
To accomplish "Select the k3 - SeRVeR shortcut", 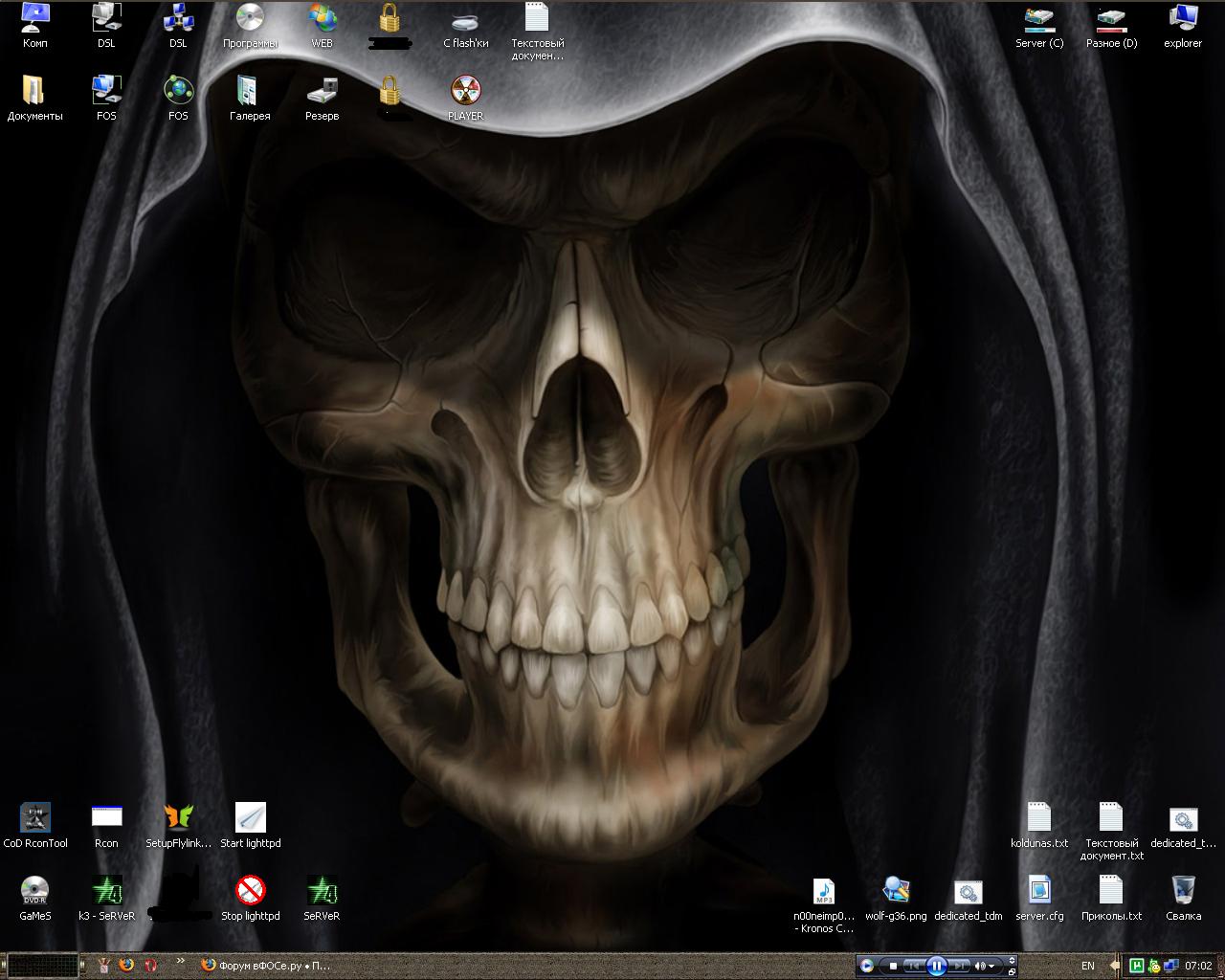I will click(x=106, y=892).
